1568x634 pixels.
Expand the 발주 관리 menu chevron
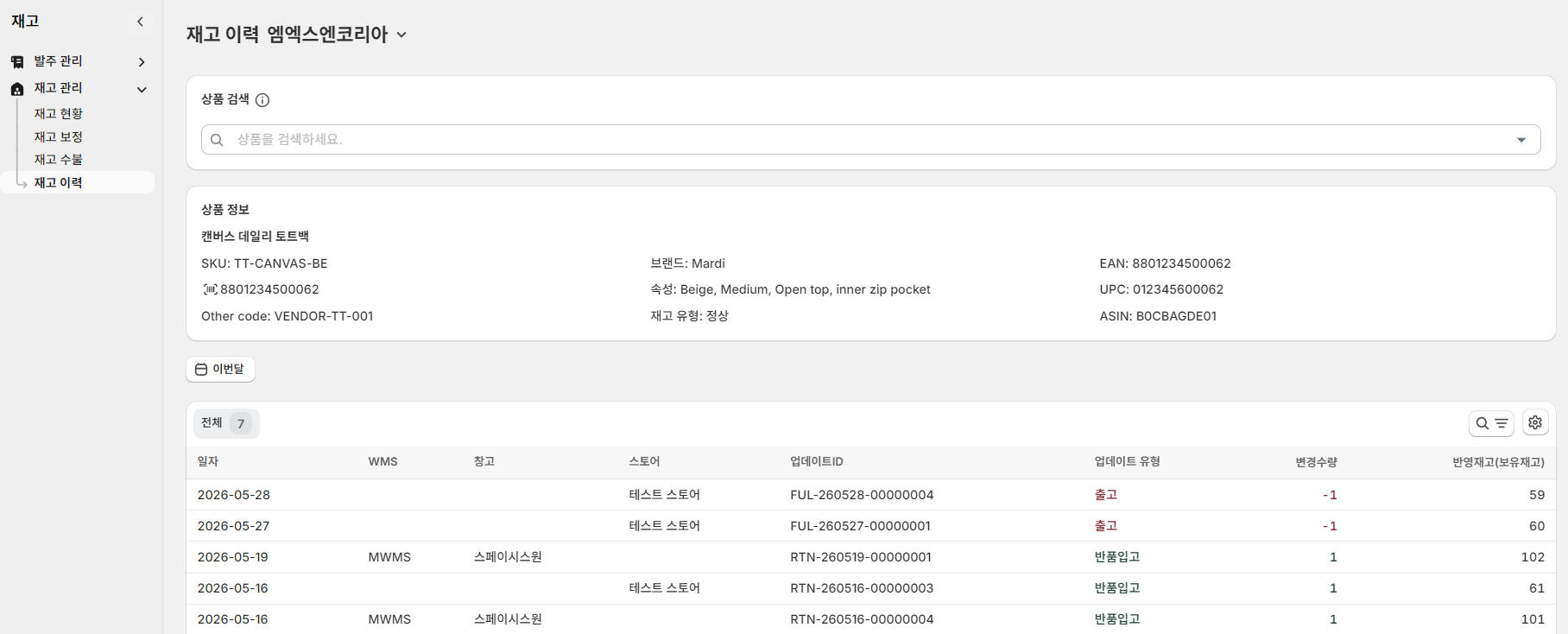click(x=142, y=62)
